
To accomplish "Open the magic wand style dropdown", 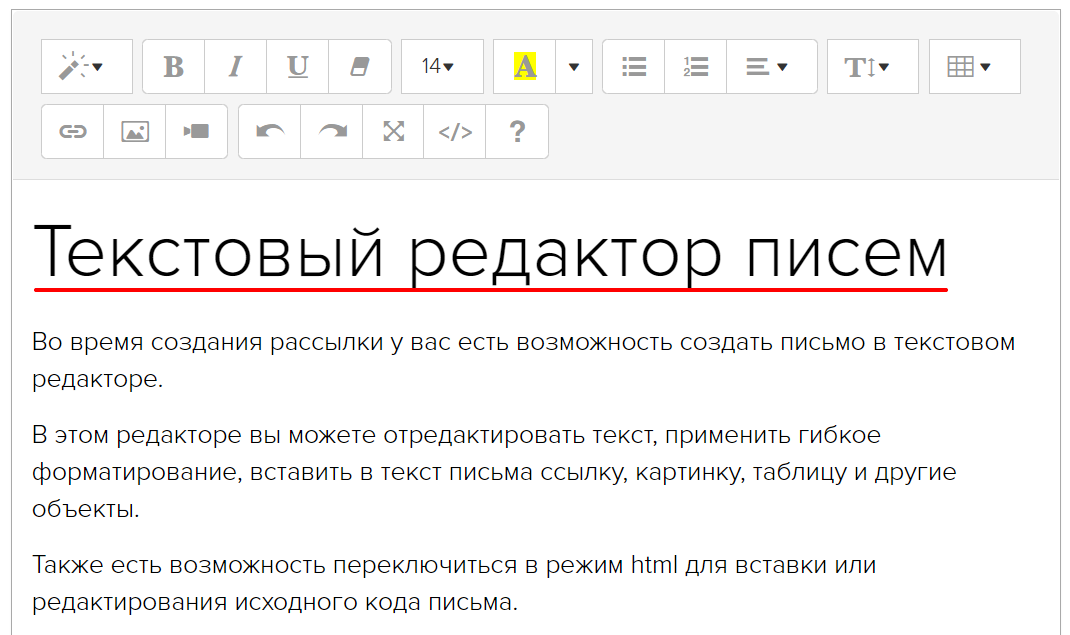I will [x=87, y=67].
